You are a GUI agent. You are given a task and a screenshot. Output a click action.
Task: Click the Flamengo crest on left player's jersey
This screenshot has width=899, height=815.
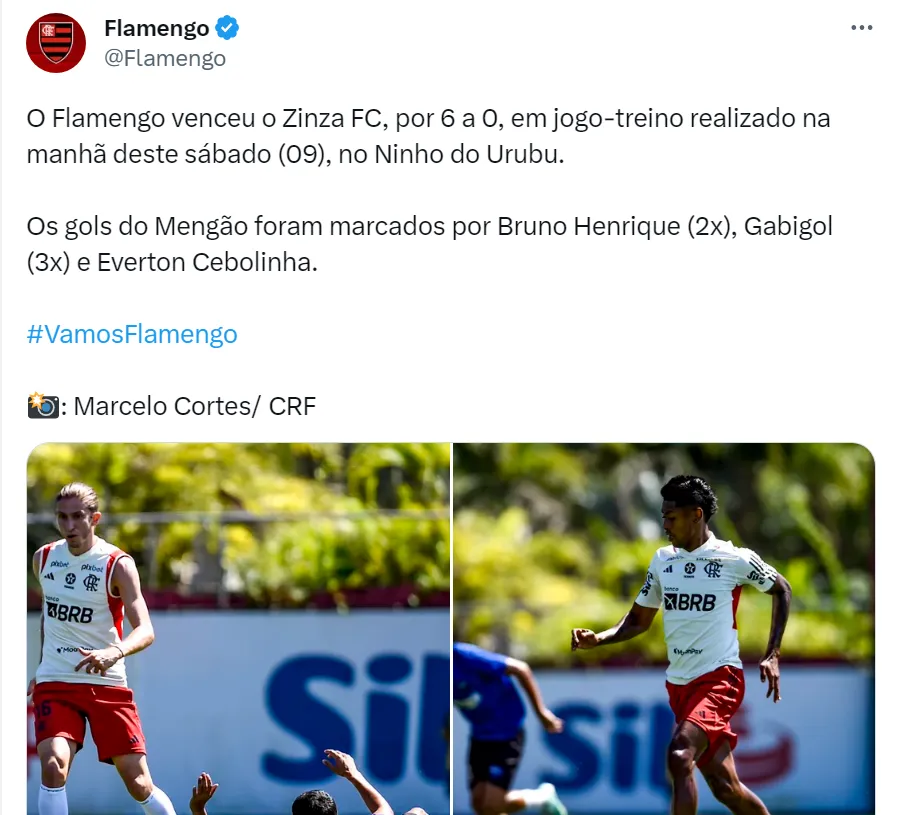91,583
